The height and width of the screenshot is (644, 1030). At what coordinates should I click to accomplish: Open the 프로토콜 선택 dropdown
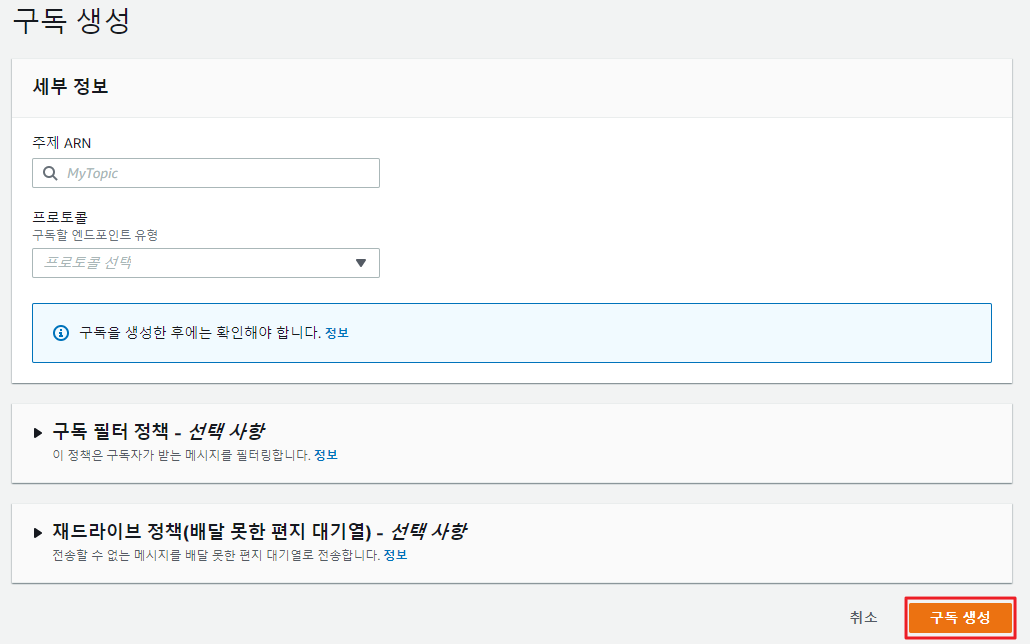click(205, 263)
